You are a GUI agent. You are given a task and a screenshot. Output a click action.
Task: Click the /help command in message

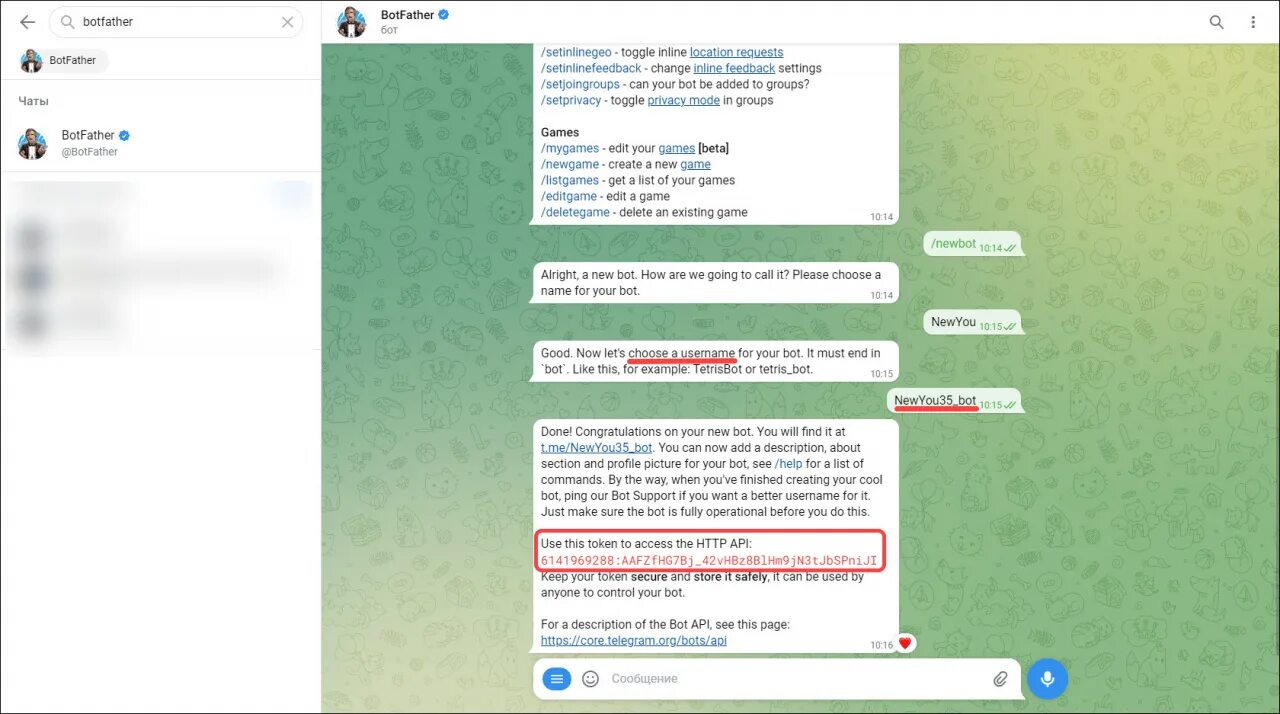(788, 464)
